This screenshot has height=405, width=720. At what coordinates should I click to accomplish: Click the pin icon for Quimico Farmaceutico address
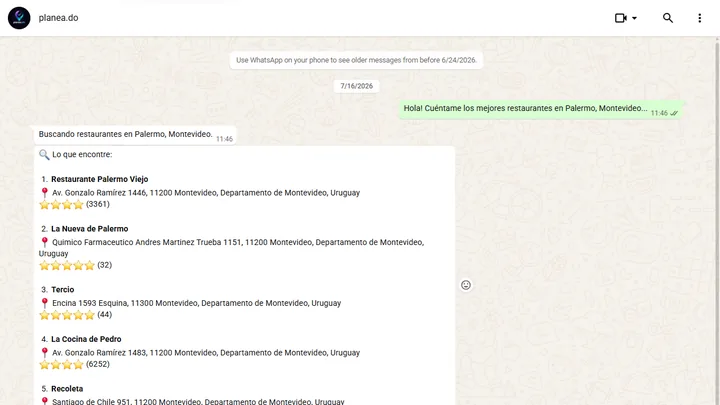point(45,242)
